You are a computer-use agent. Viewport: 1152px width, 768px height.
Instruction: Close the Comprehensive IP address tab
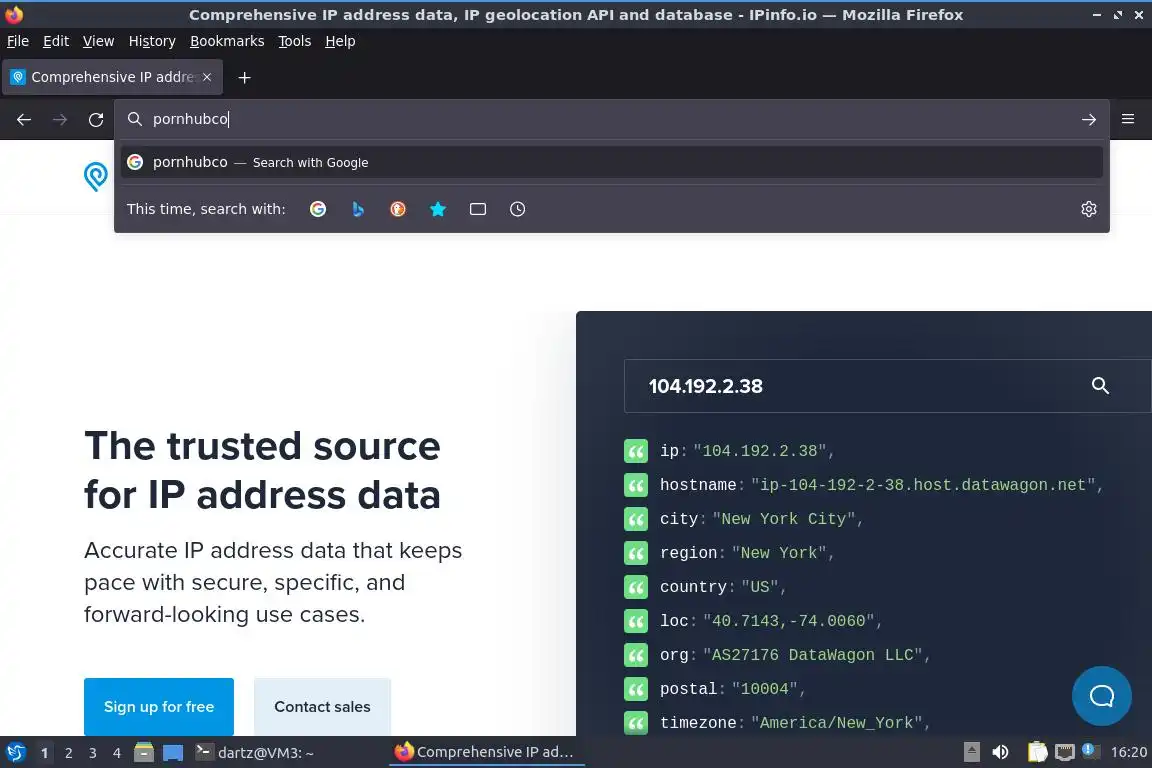click(x=207, y=77)
